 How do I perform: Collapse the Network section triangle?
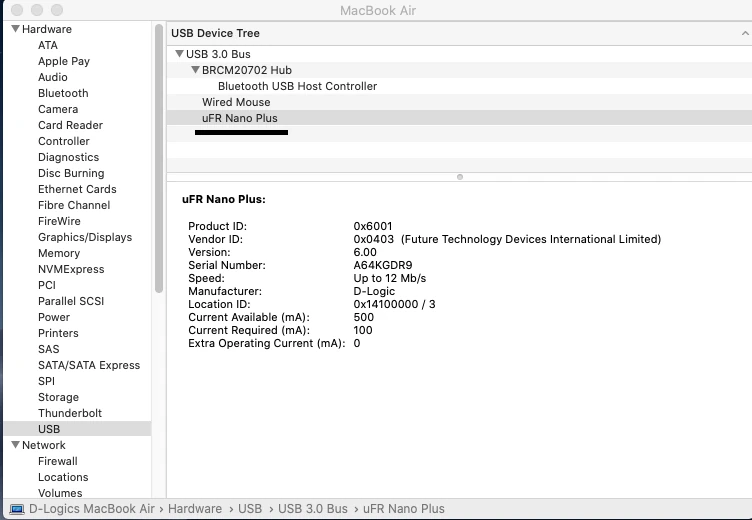(15, 445)
